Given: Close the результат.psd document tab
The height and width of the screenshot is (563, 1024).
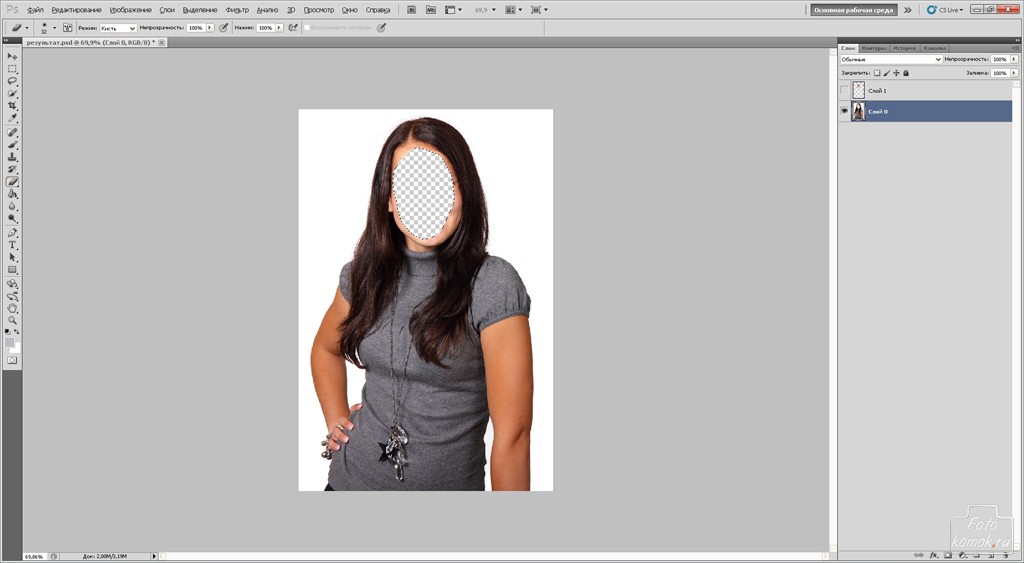Looking at the screenshot, I should coord(161,42).
